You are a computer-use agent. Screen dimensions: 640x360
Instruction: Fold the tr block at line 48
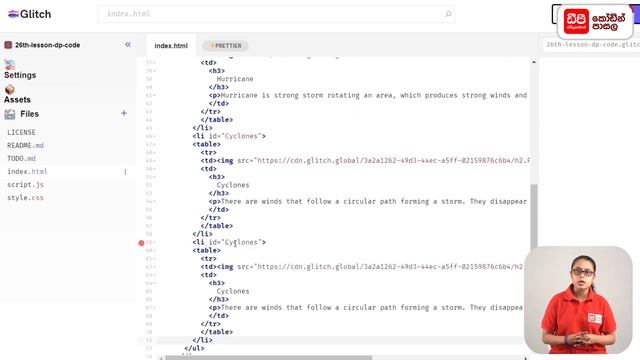tap(154, 153)
